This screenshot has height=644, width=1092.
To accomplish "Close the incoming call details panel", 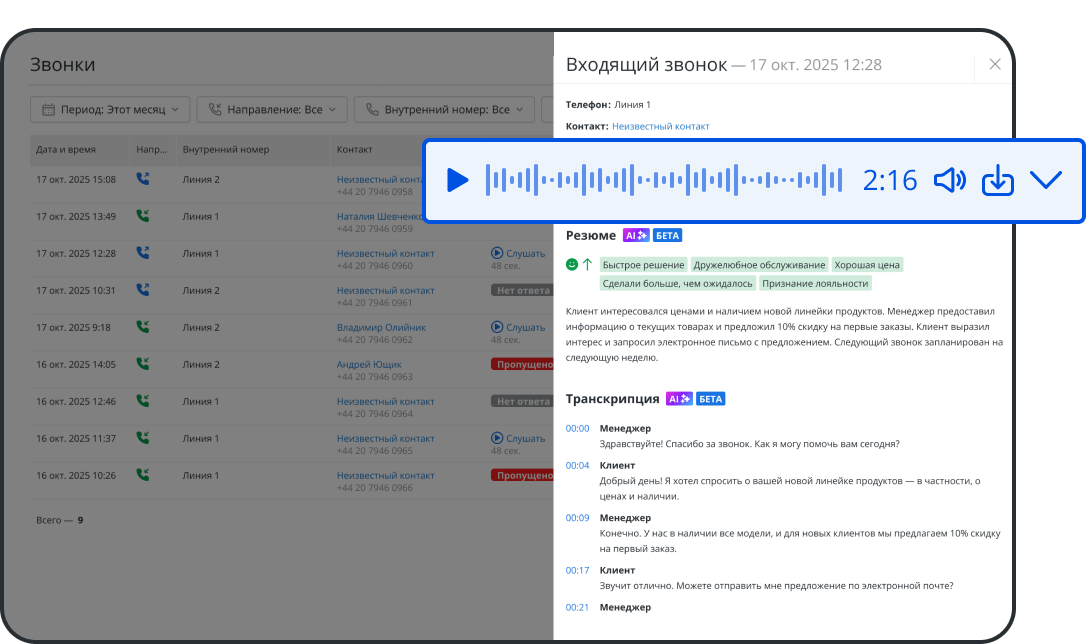I will [x=994, y=64].
